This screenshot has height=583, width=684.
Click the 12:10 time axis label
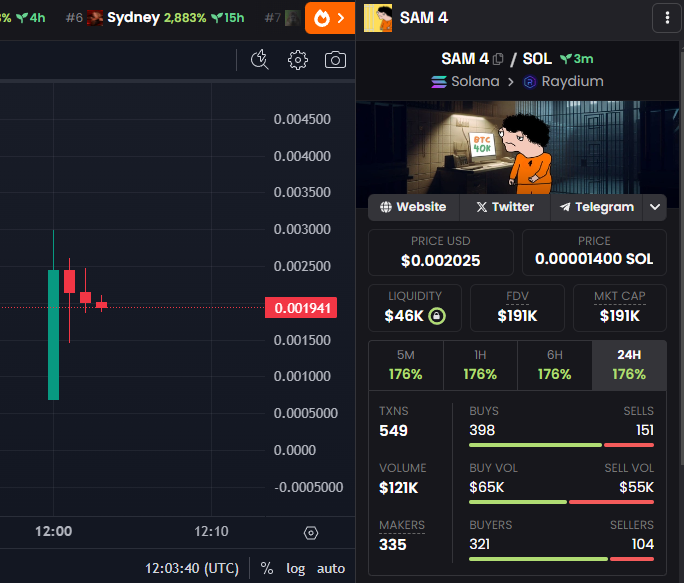pos(211,532)
